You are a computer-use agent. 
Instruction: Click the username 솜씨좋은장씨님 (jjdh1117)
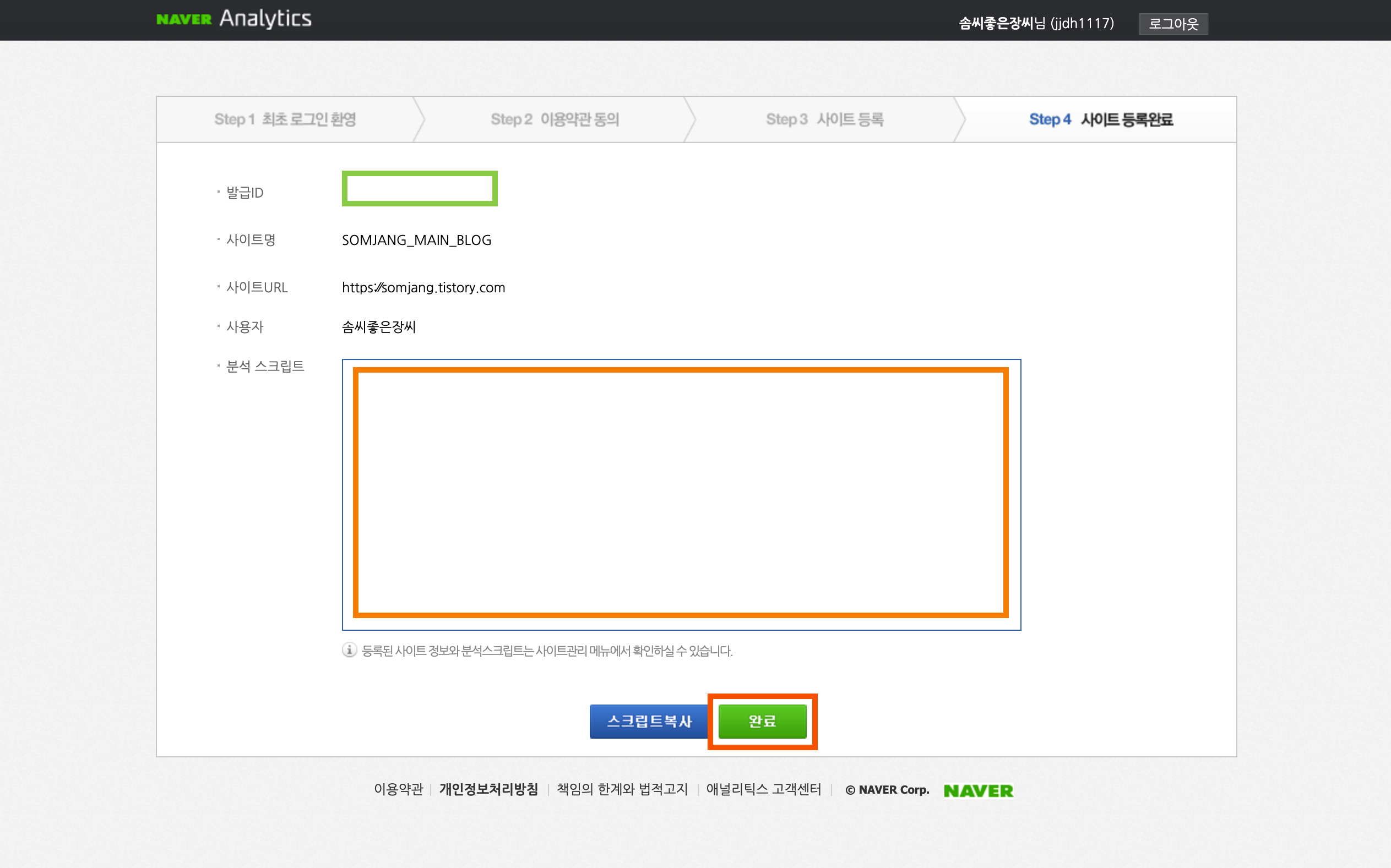click(x=1036, y=24)
